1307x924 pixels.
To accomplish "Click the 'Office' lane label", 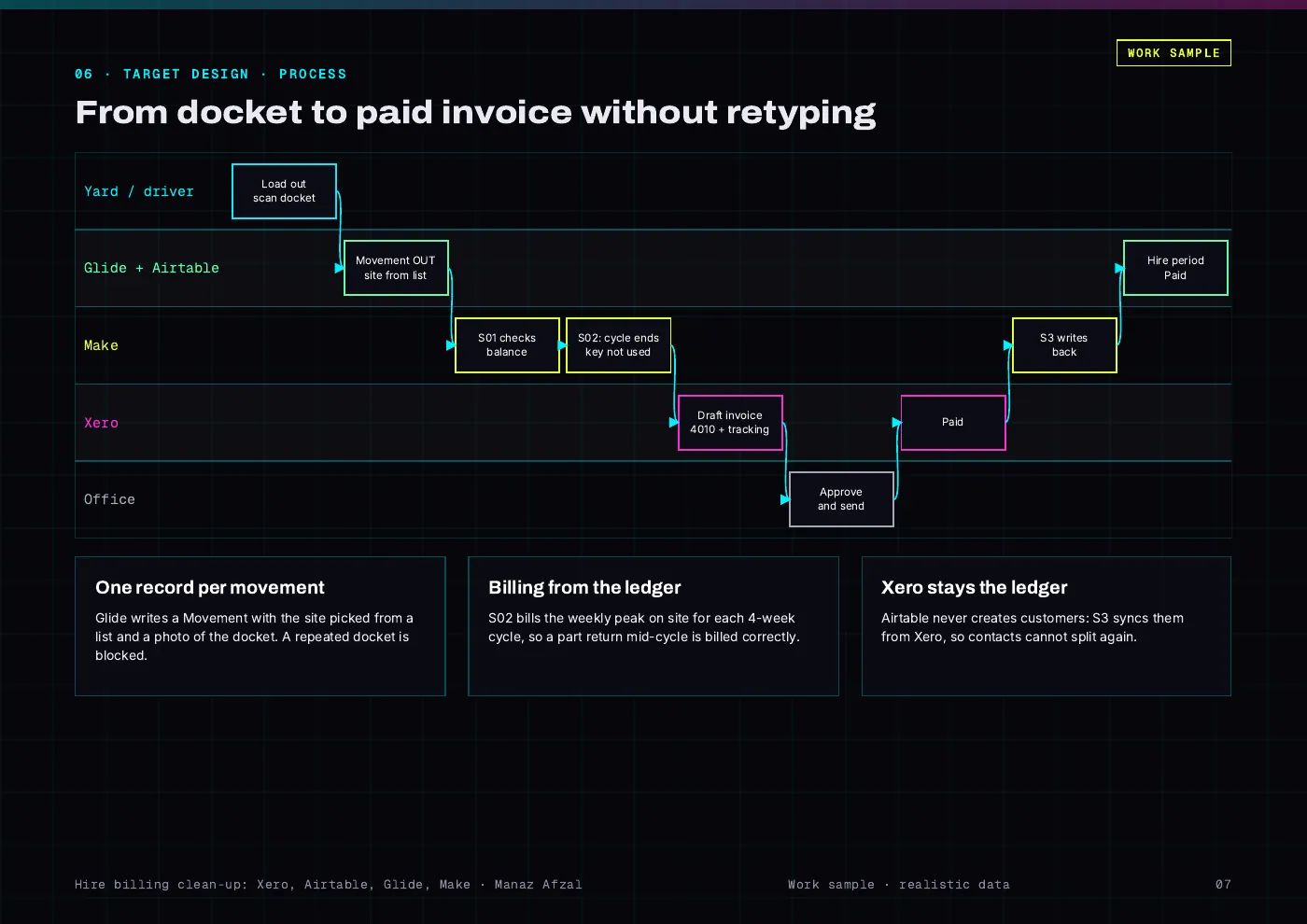I will pos(109,499).
